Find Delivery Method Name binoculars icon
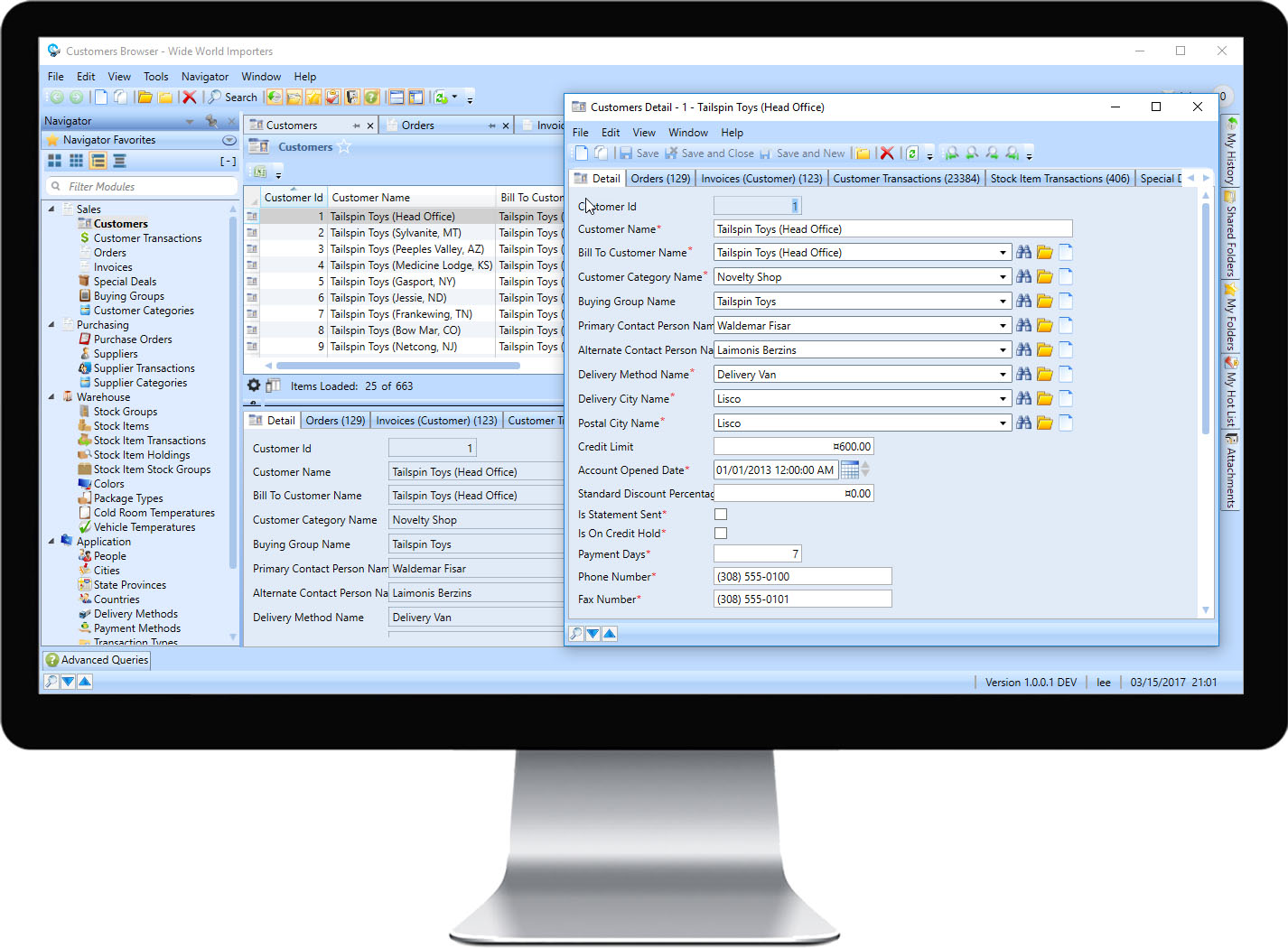This screenshot has height=948, width=1288. 1023,374
